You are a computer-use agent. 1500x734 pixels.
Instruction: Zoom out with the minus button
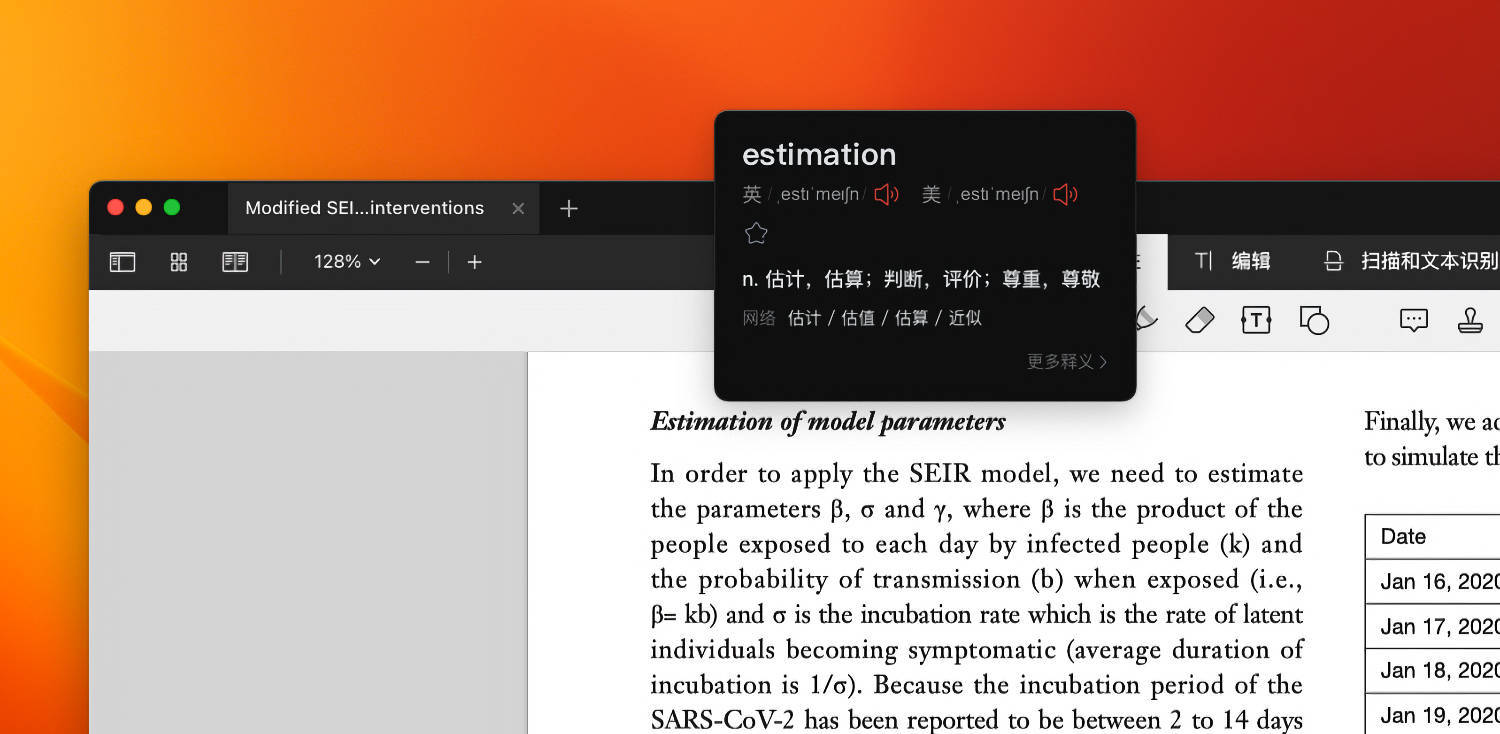tap(422, 262)
